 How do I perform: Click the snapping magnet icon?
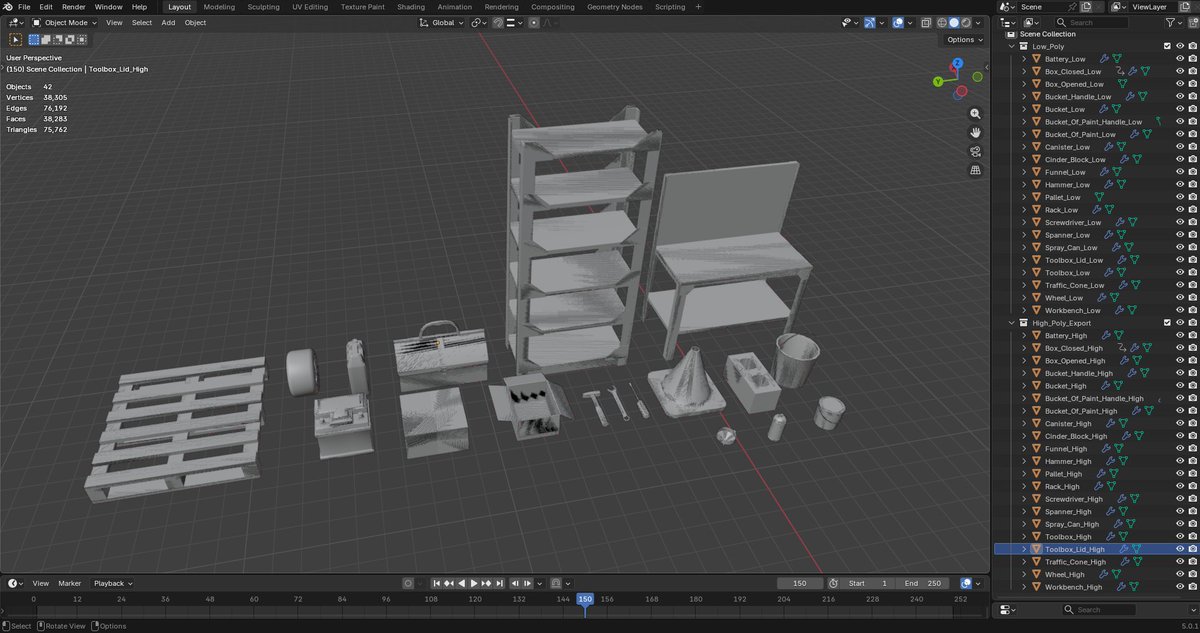pyautogui.click(x=498, y=22)
